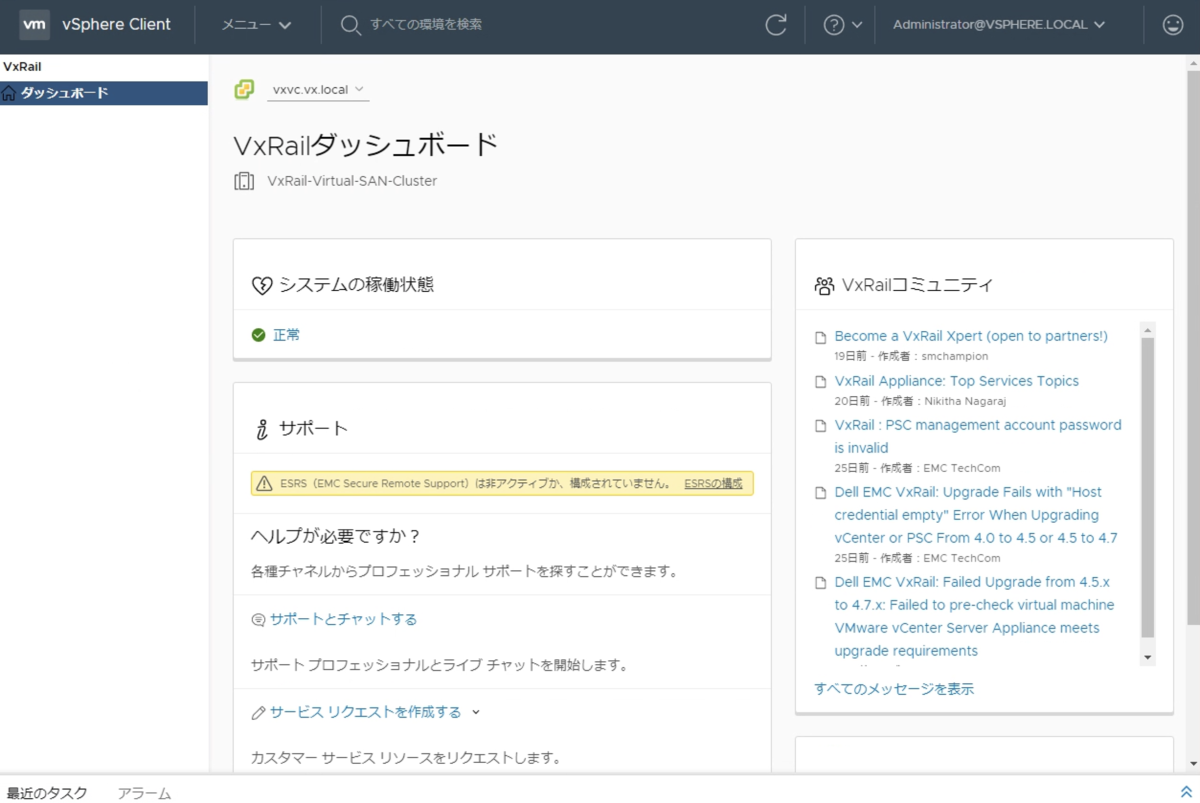Click the VxRailダッシュボード page title
Image resolution: width=1200 pixels, height=803 pixels.
[365, 145]
